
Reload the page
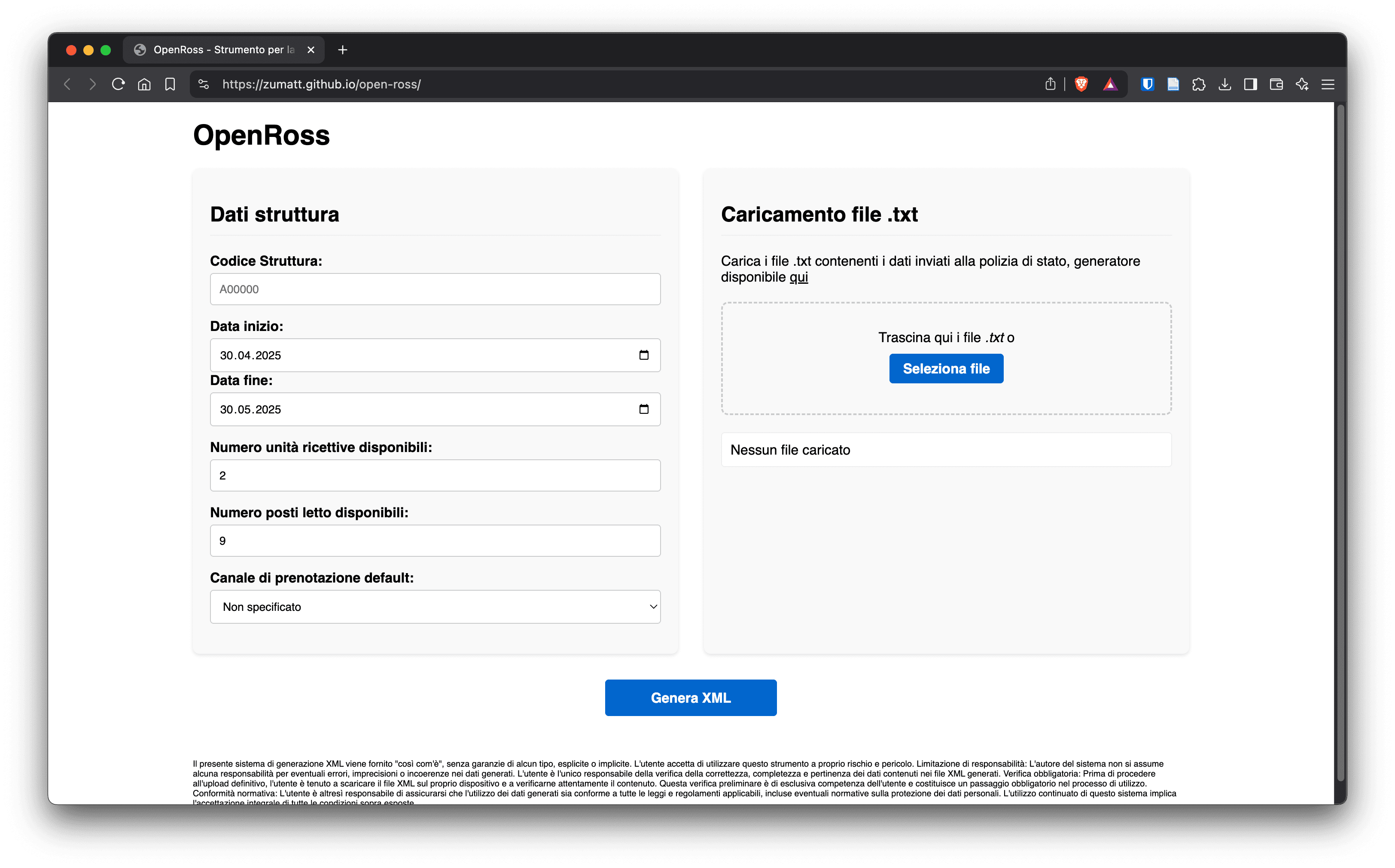118,85
